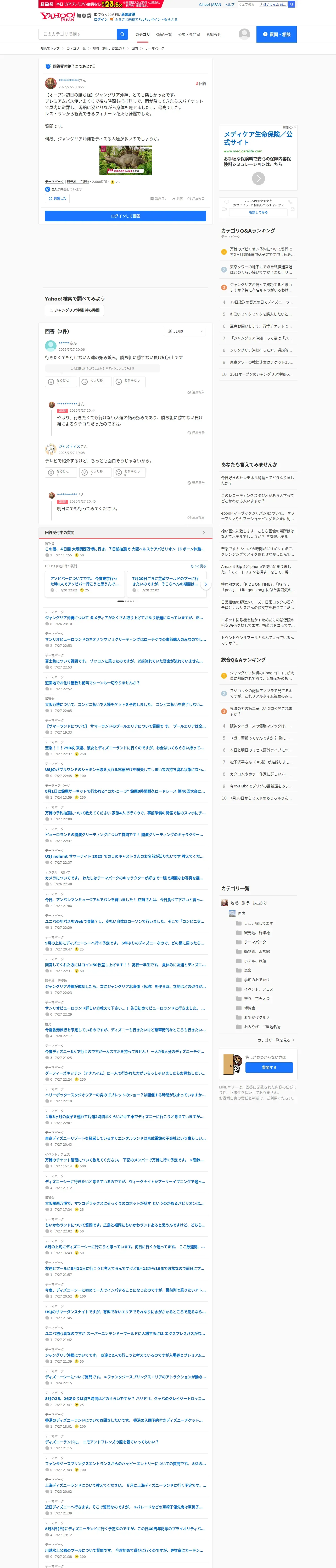Expand the 回答受付中の質問 section chevron
Viewport: 336px width, 1568px height.
click(204, 533)
